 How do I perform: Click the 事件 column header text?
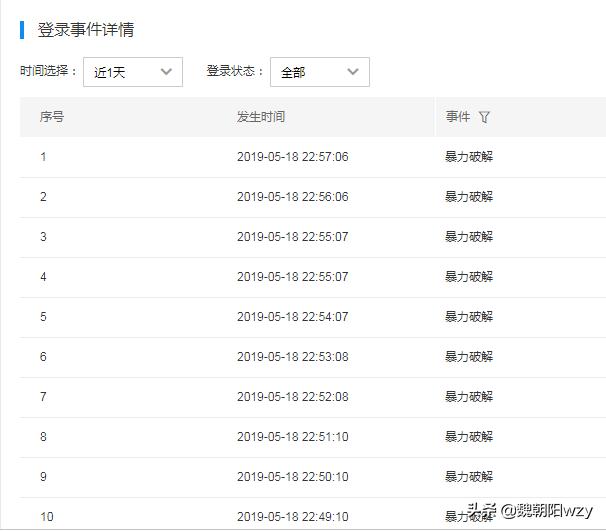tap(458, 117)
